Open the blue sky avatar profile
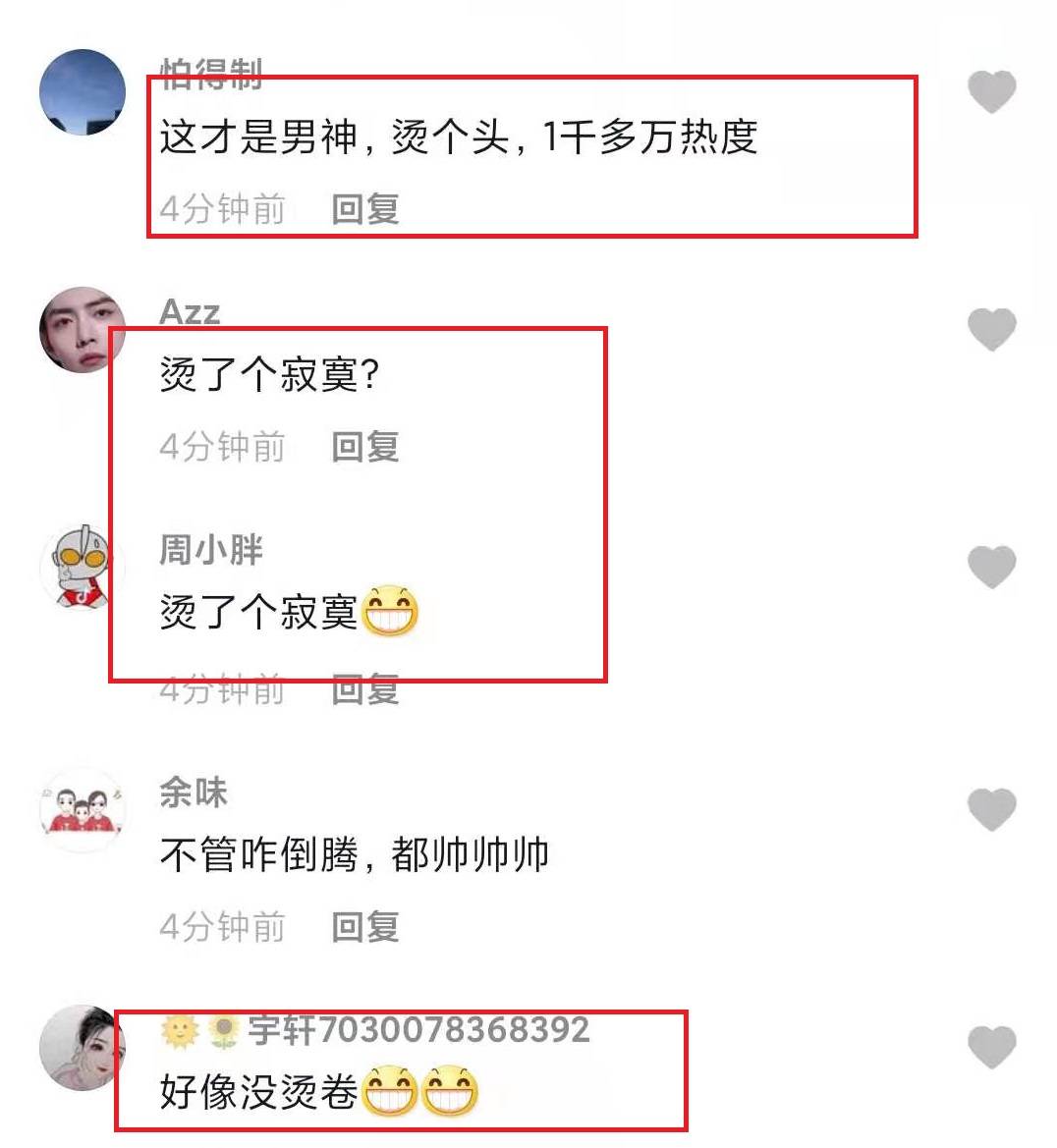This screenshot has height=1148, width=1057. pyautogui.click(x=83, y=92)
